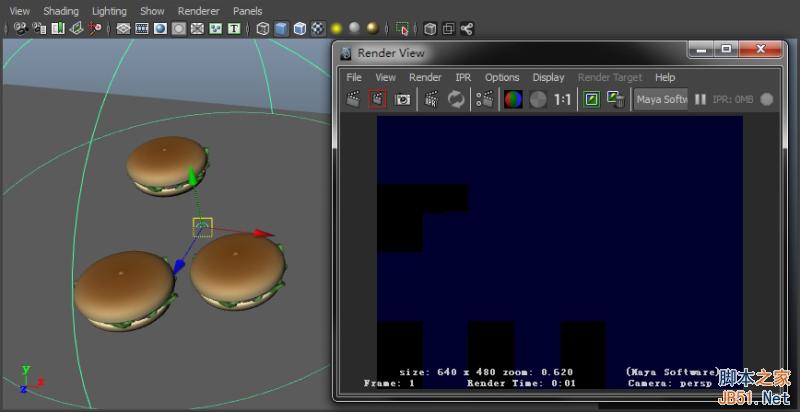Click redo previous render clapperboard icon

pyautogui.click(x=353, y=99)
